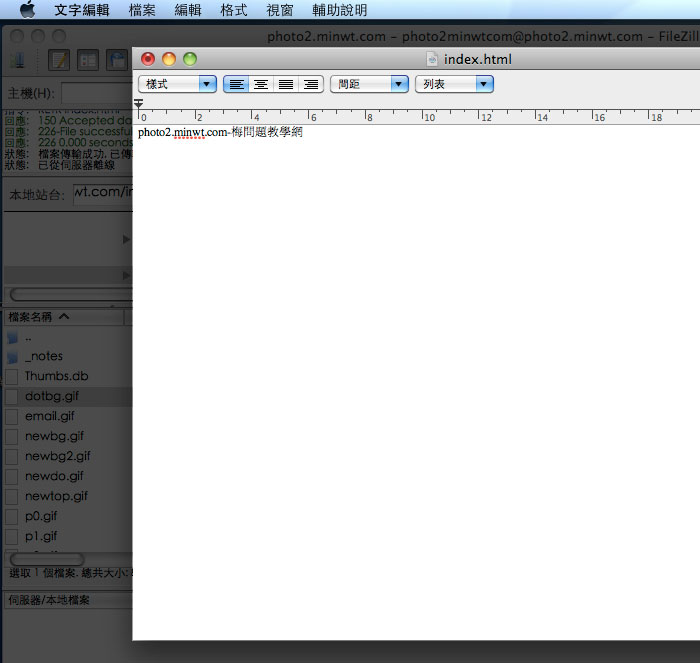The width and height of the screenshot is (700, 663).
Task: Select the .. parent folder in FileZilla
Action: 68,337
